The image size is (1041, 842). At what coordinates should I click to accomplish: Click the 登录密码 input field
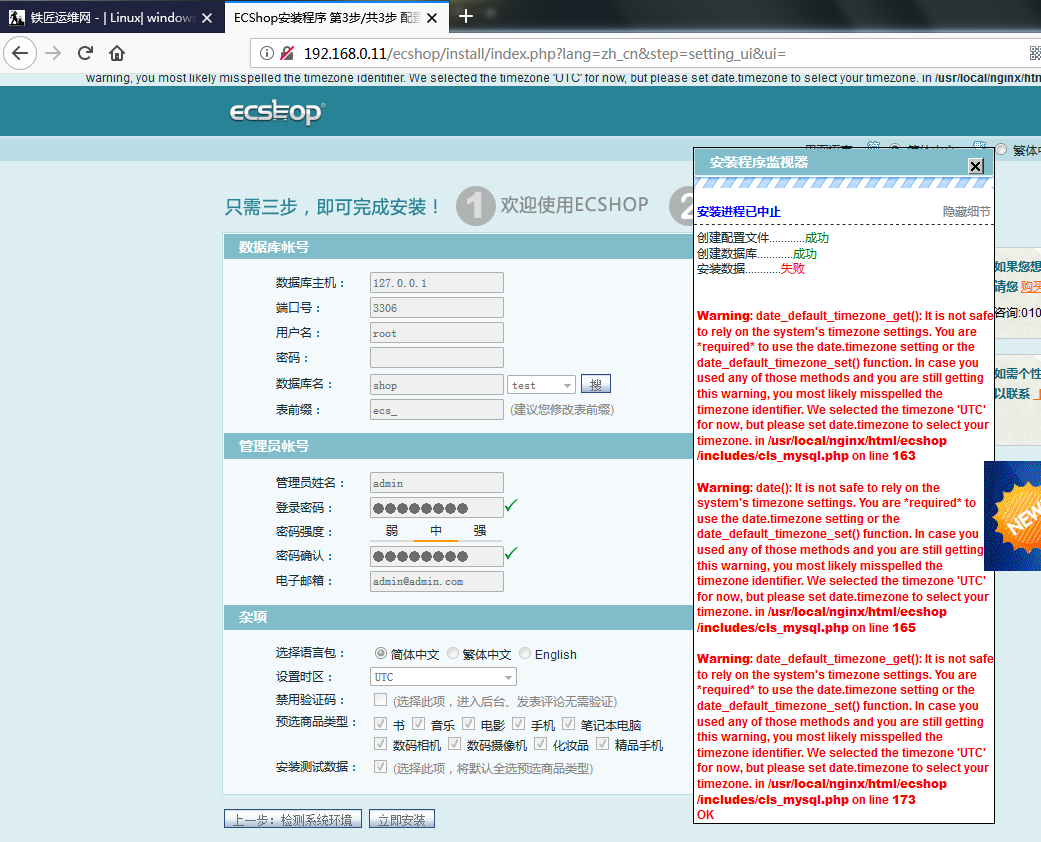pyautogui.click(x=437, y=508)
